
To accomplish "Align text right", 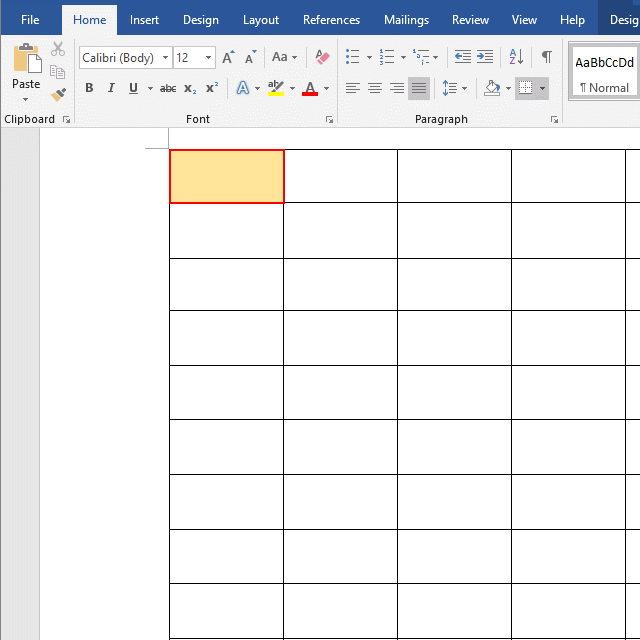I will 397,88.
